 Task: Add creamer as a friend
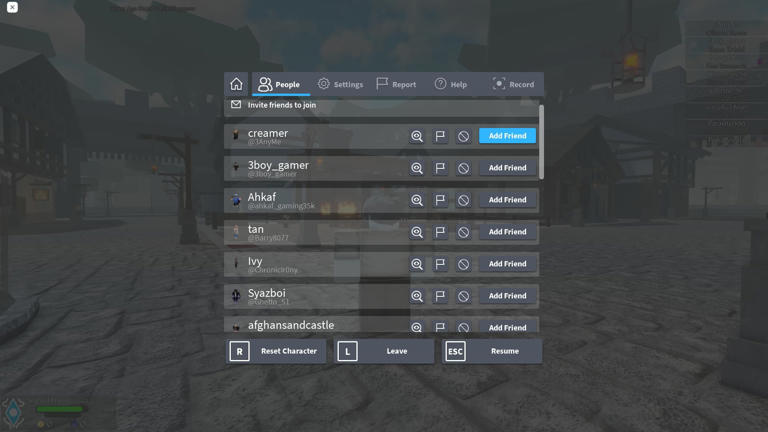pyautogui.click(x=507, y=136)
